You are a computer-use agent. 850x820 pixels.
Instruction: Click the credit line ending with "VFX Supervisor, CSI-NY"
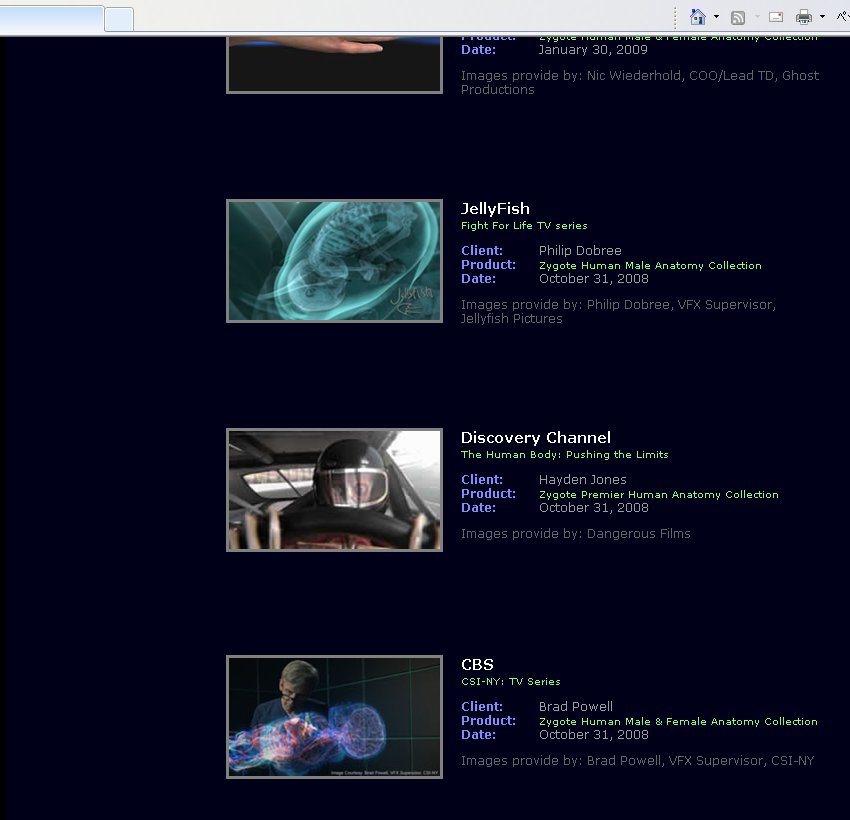(x=638, y=761)
